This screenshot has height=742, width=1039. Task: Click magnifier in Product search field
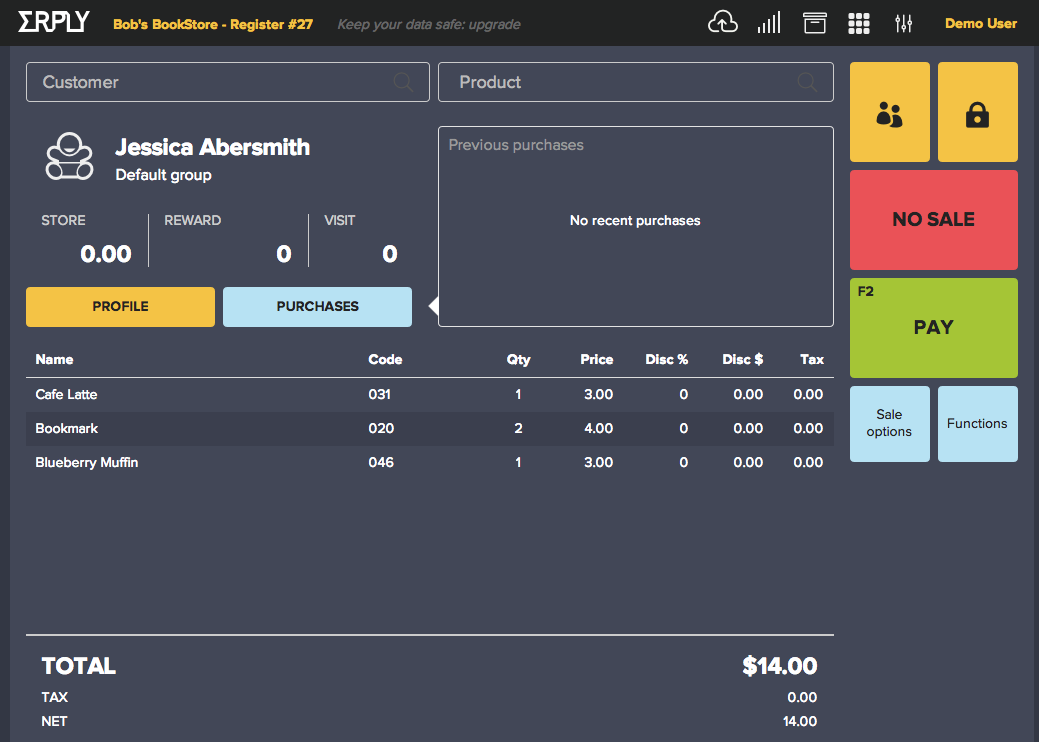coord(807,82)
